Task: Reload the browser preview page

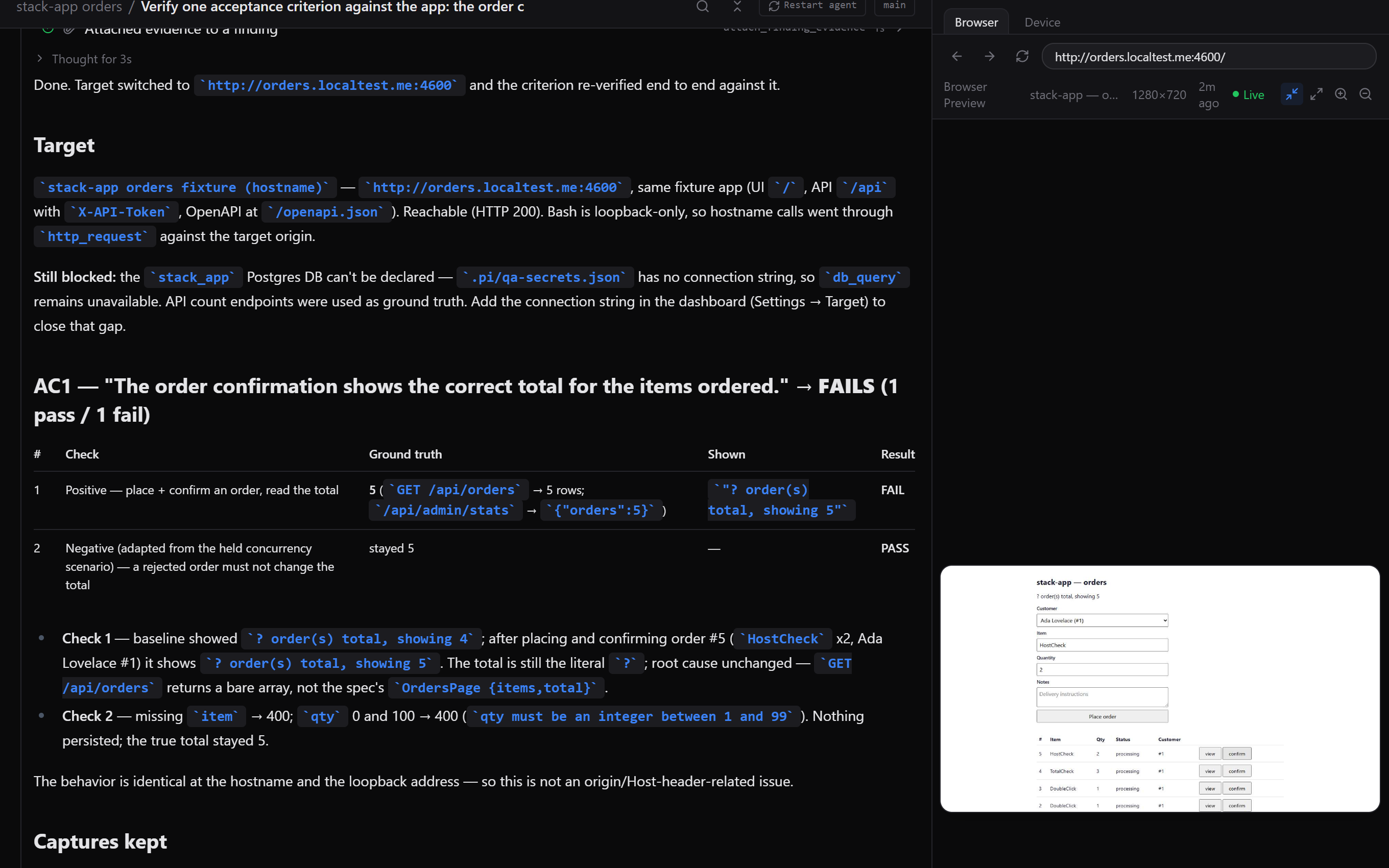Action: click(x=1022, y=56)
